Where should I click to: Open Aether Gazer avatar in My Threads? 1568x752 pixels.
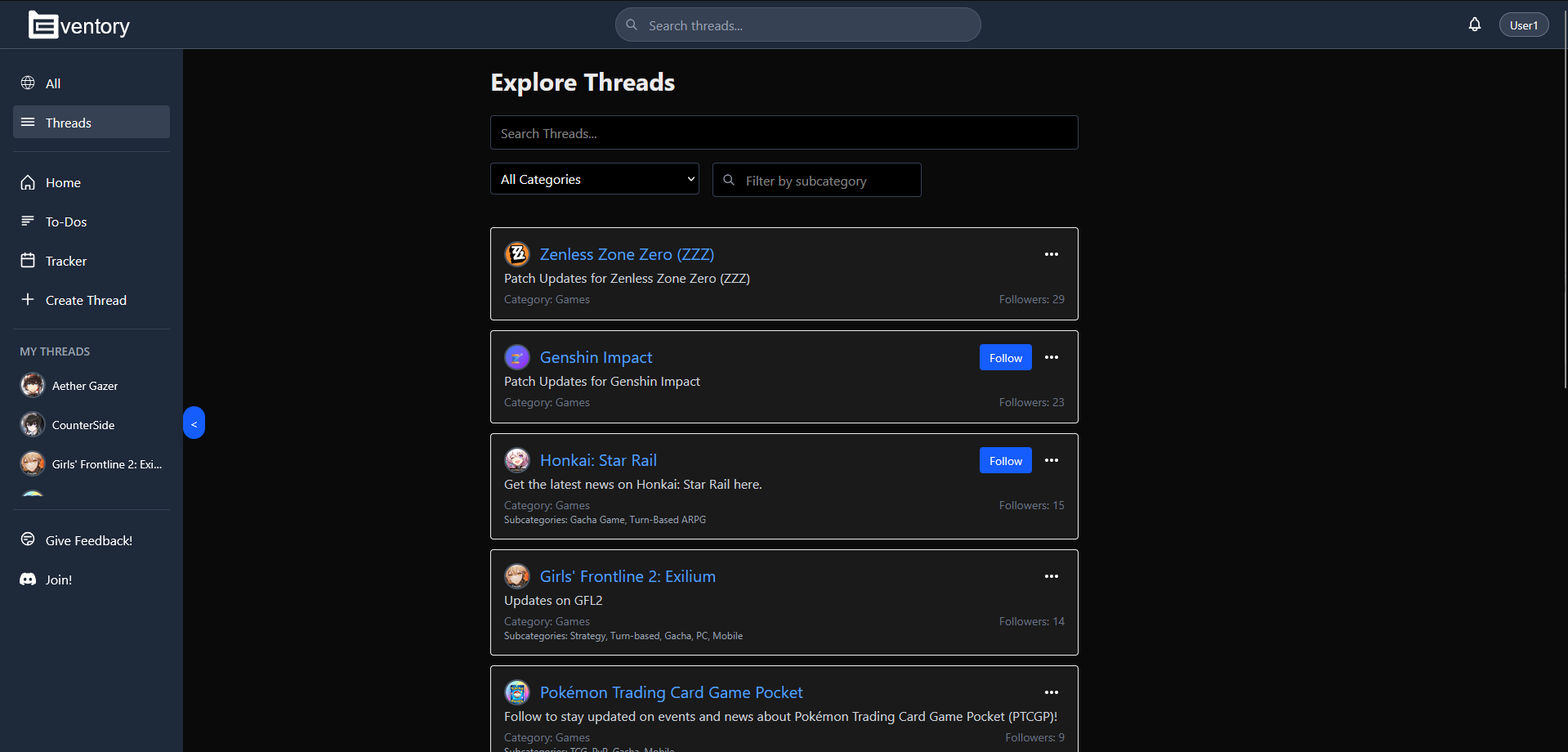point(32,385)
